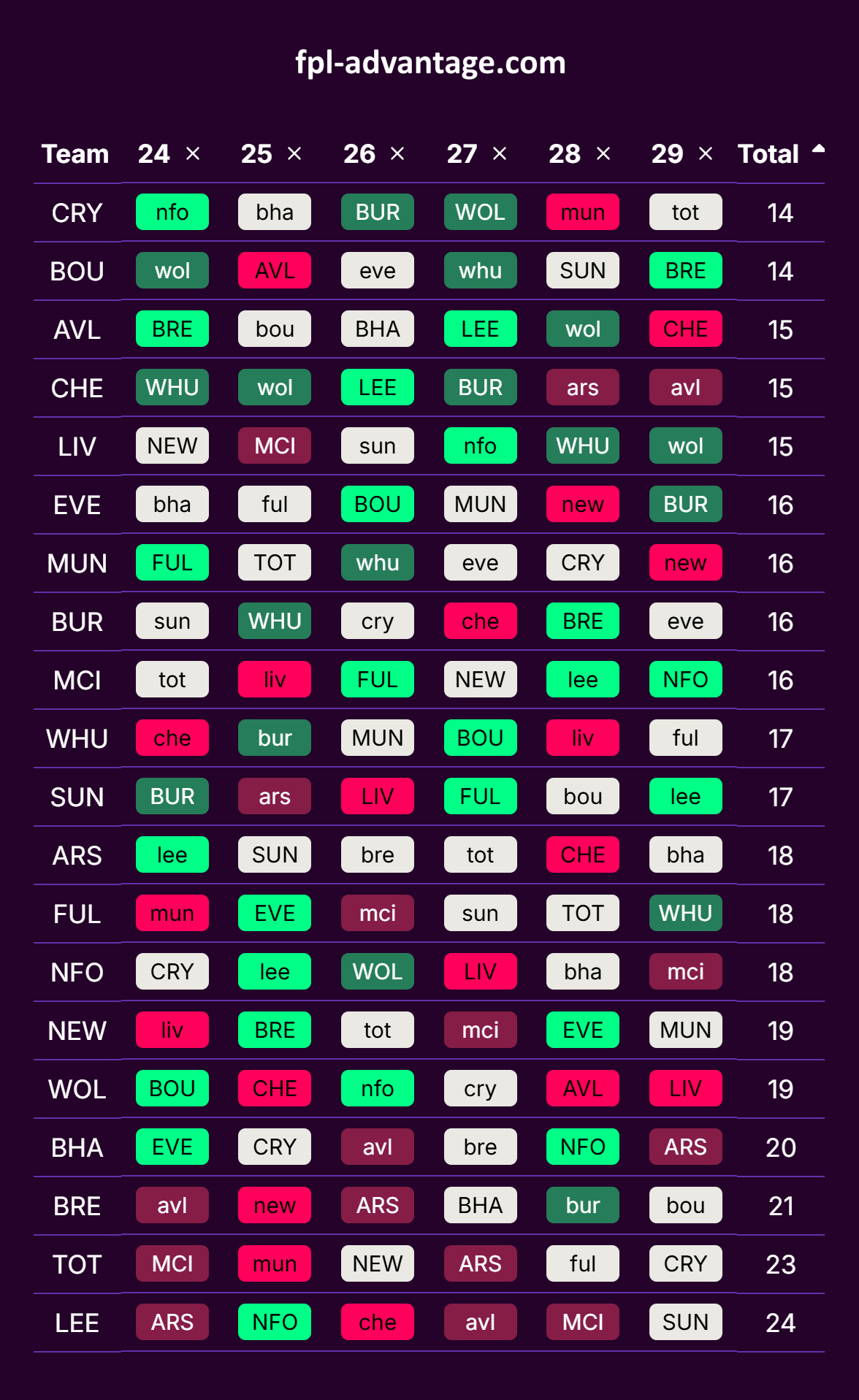
Task: Remove gameweek 28 column with its X icon
Action: click(x=603, y=153)
